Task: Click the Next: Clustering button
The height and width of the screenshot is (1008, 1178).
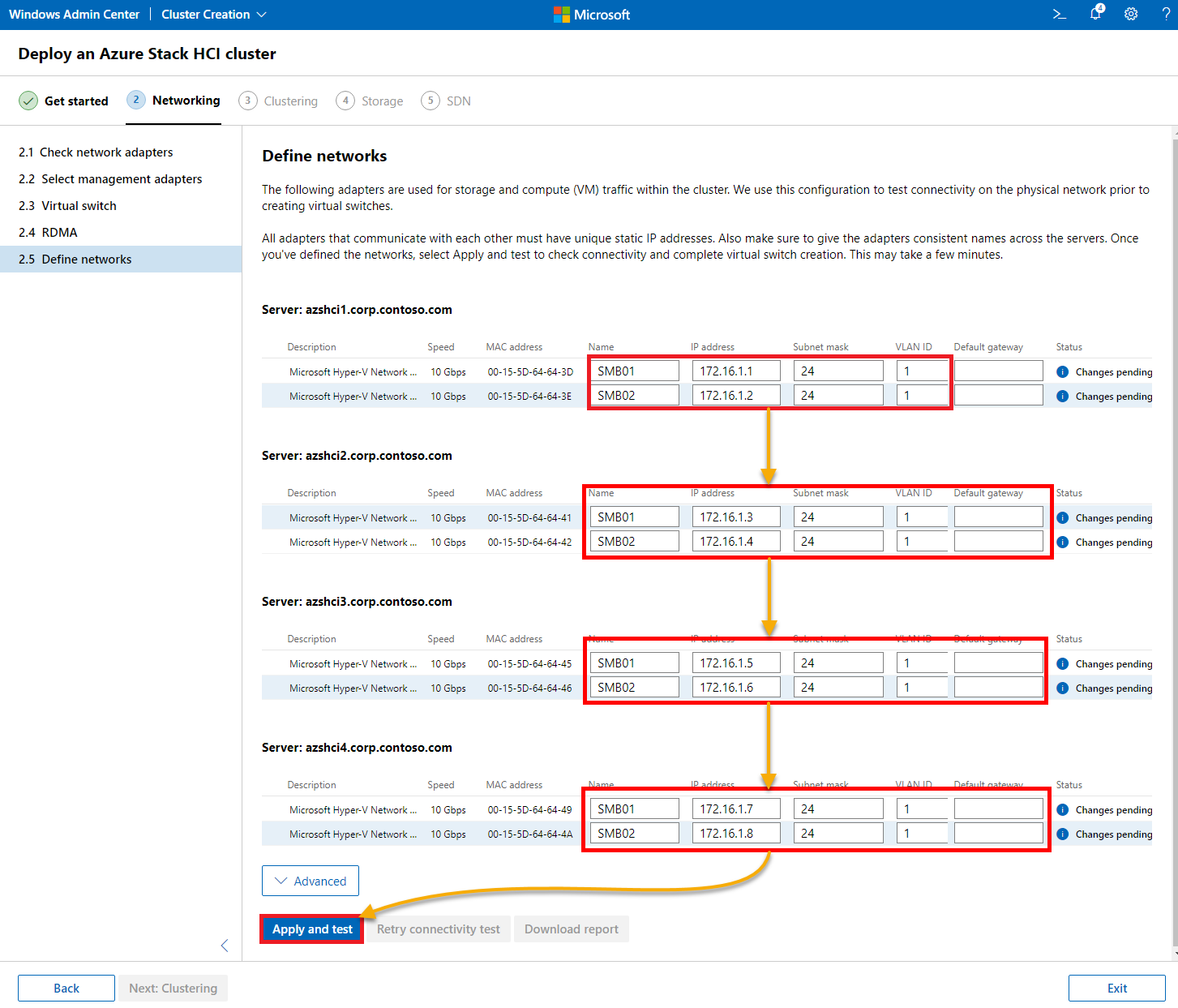Action: pyautogui.click(x=173, y=988)
